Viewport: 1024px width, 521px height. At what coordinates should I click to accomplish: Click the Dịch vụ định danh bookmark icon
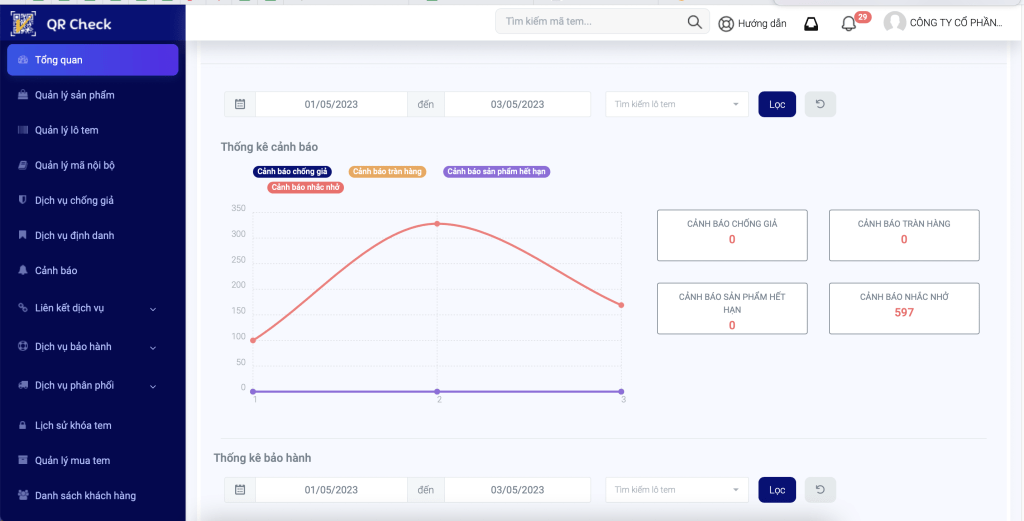23,235
